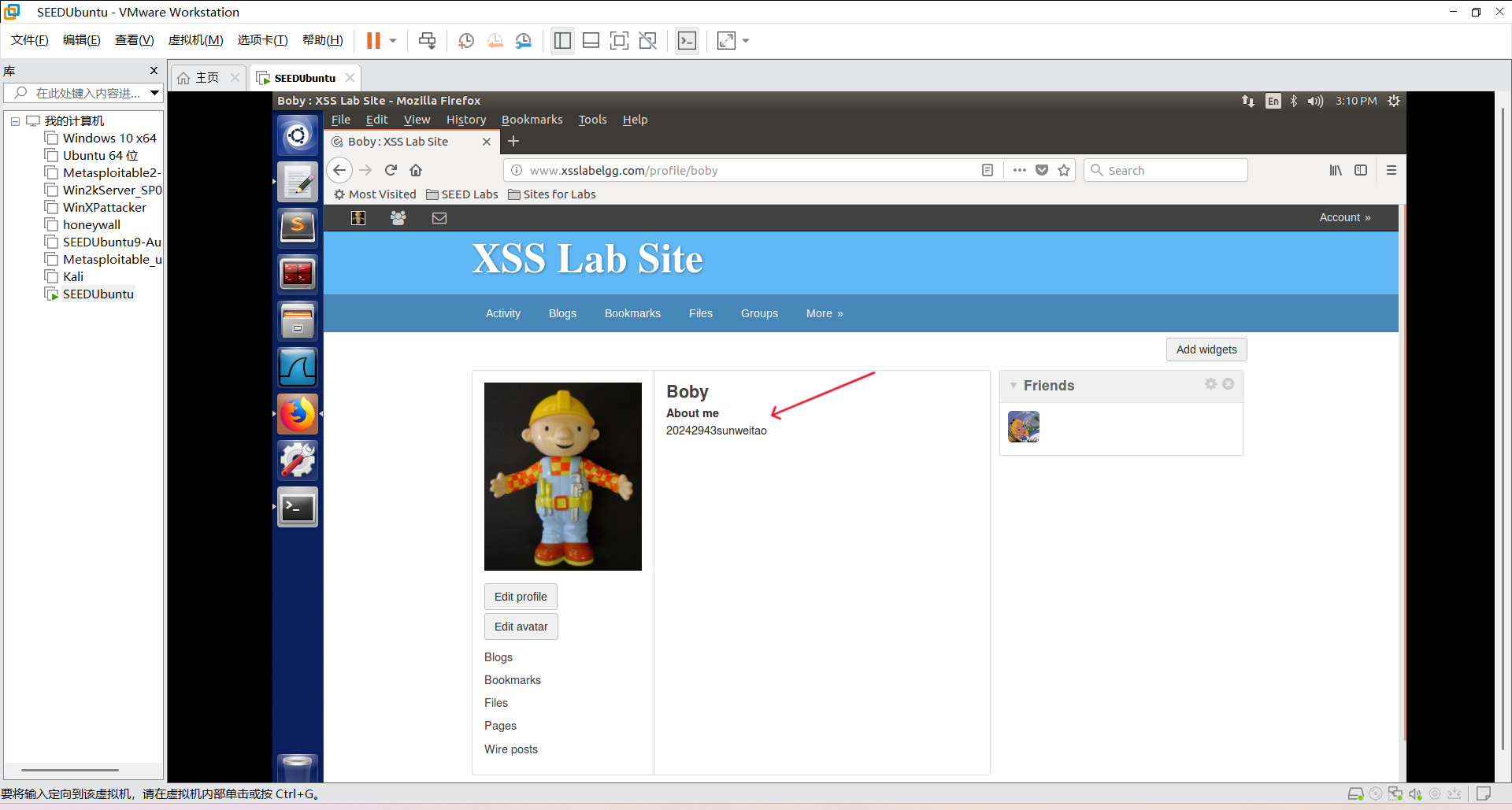Click the VMware pause virtual machine icon
The height and width of the screenshot is (810, 1512).
(373, 41)
